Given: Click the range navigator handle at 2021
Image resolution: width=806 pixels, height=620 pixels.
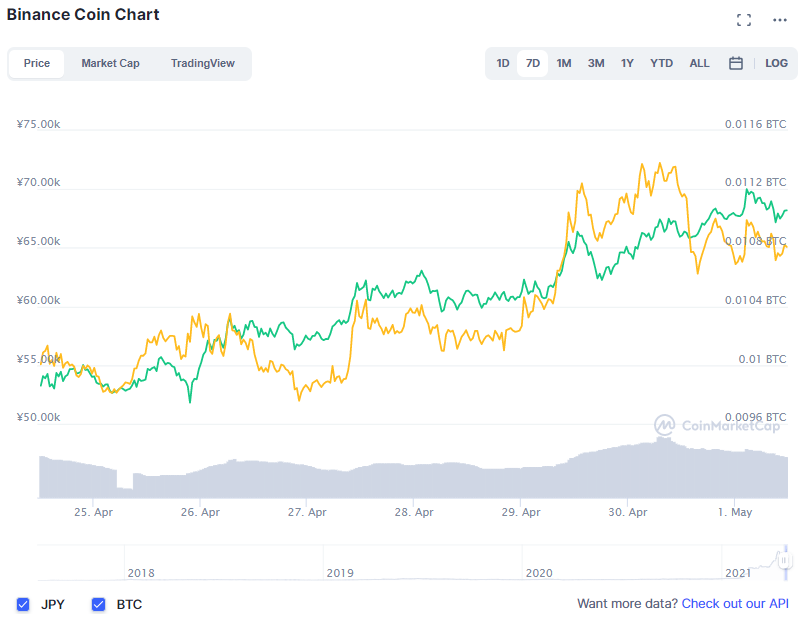Looking at the screenshot, I should (x=784, y=560).
